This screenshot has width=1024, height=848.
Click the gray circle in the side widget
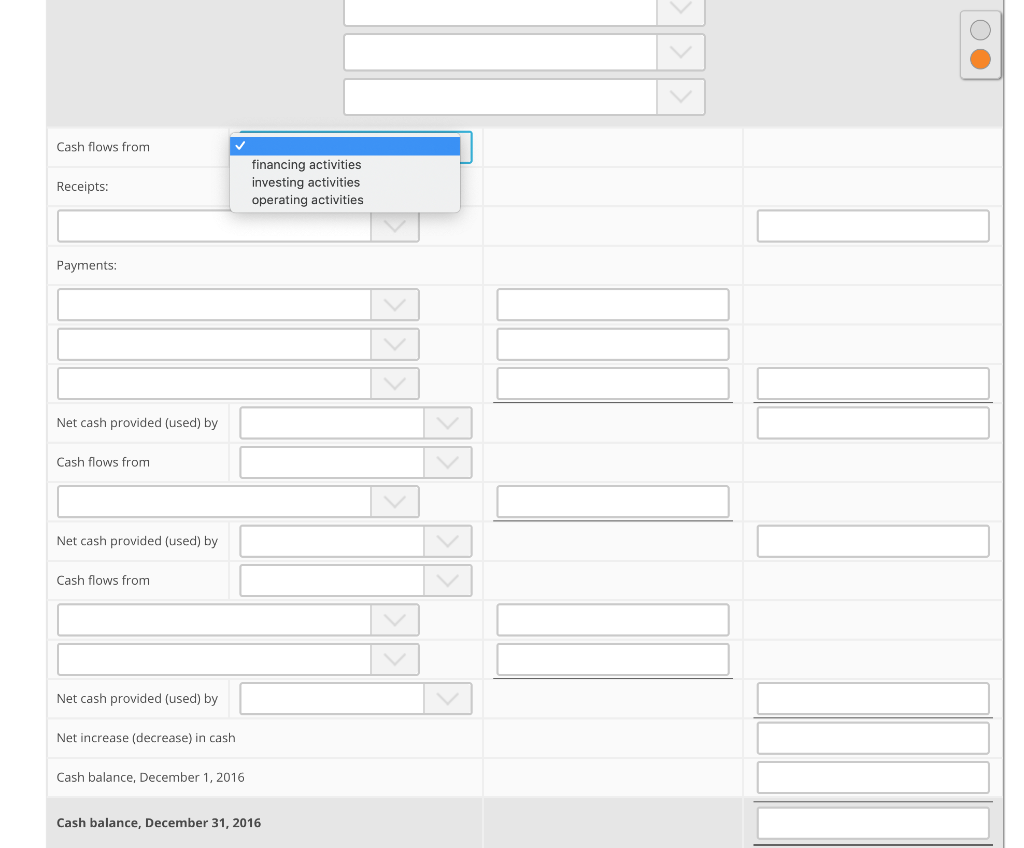point(980,30)
